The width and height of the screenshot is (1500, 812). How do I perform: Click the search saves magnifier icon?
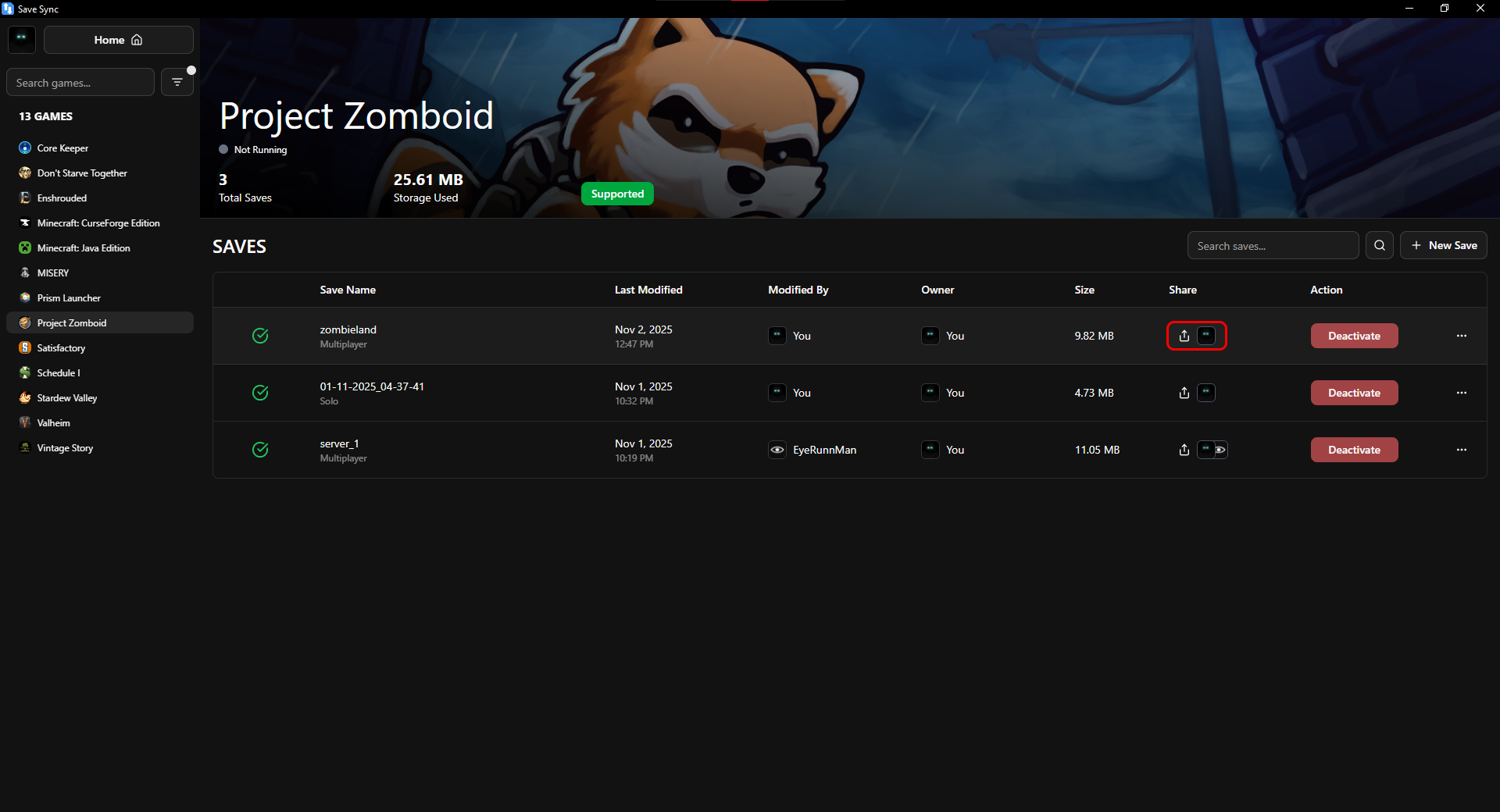[1379, 245]
